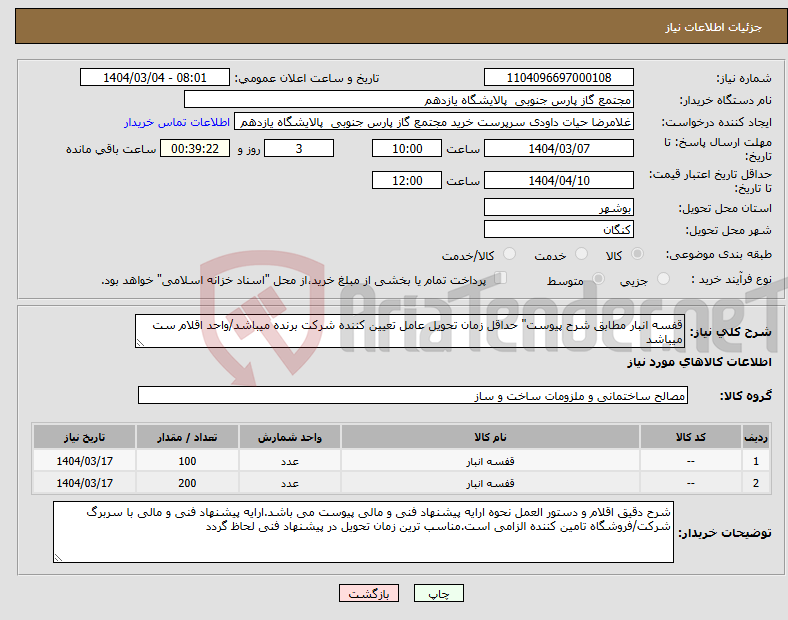Screen dimensions: 788x620
Task: Click the شماره نیاز field 1104096697000108
Action: pos(558,77)
